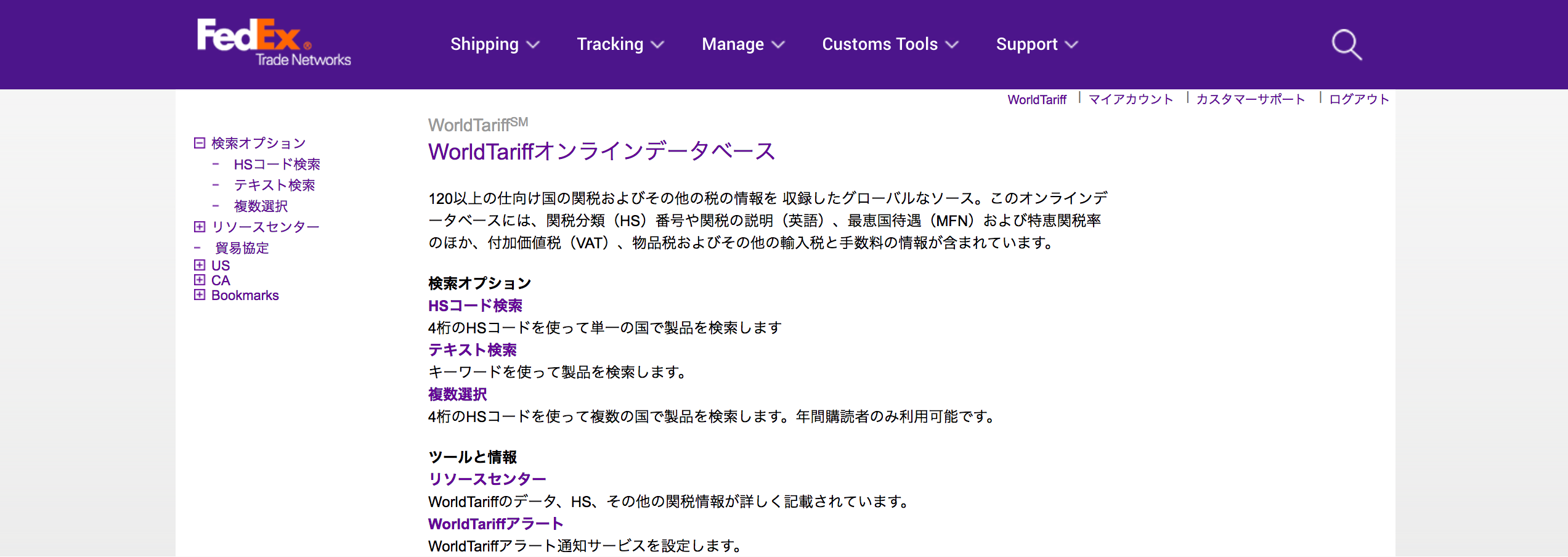The height and width of the screenshot is (557, 1568).
Task: Expand the リソースセンター tree node
Action: [x=200, y=227]
